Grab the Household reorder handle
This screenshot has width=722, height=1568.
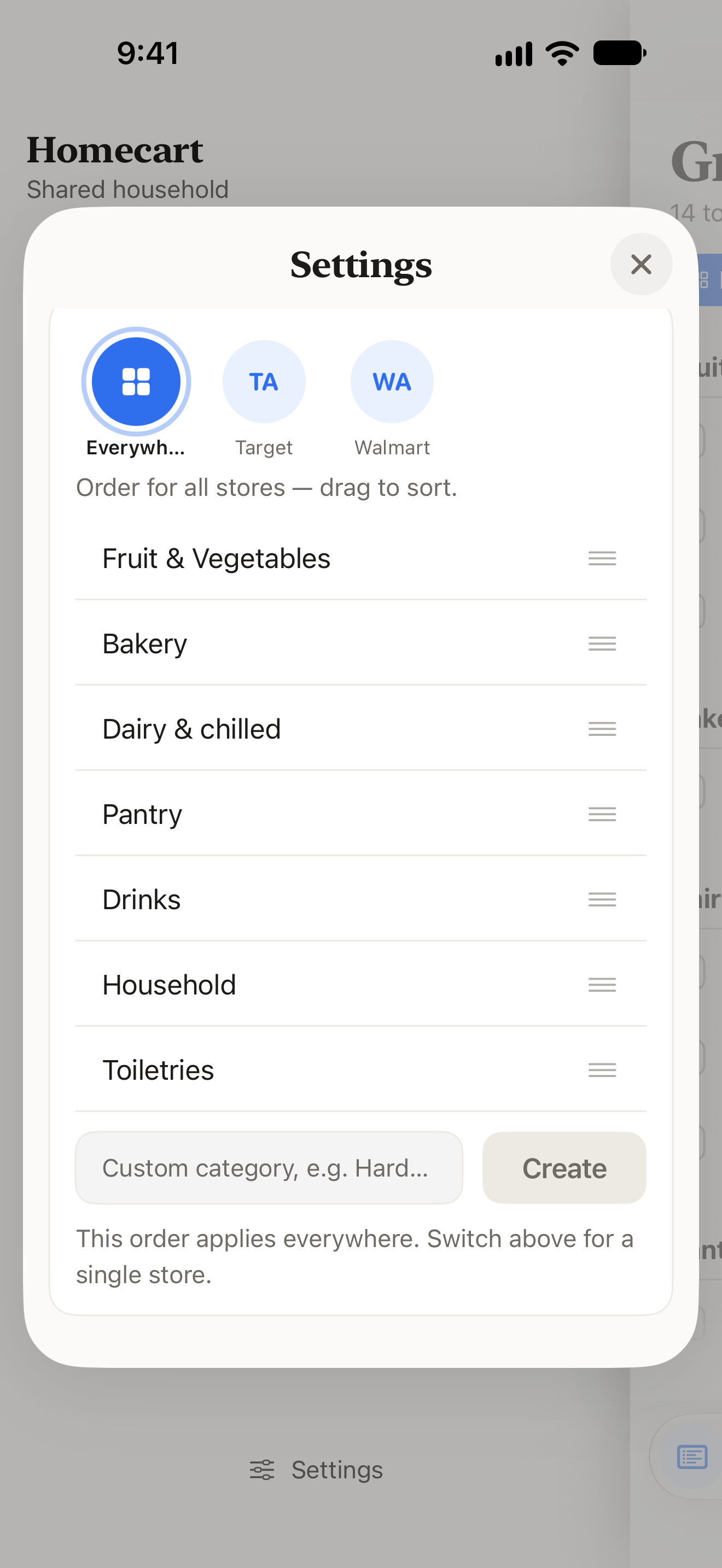click(x=602, y=984)
